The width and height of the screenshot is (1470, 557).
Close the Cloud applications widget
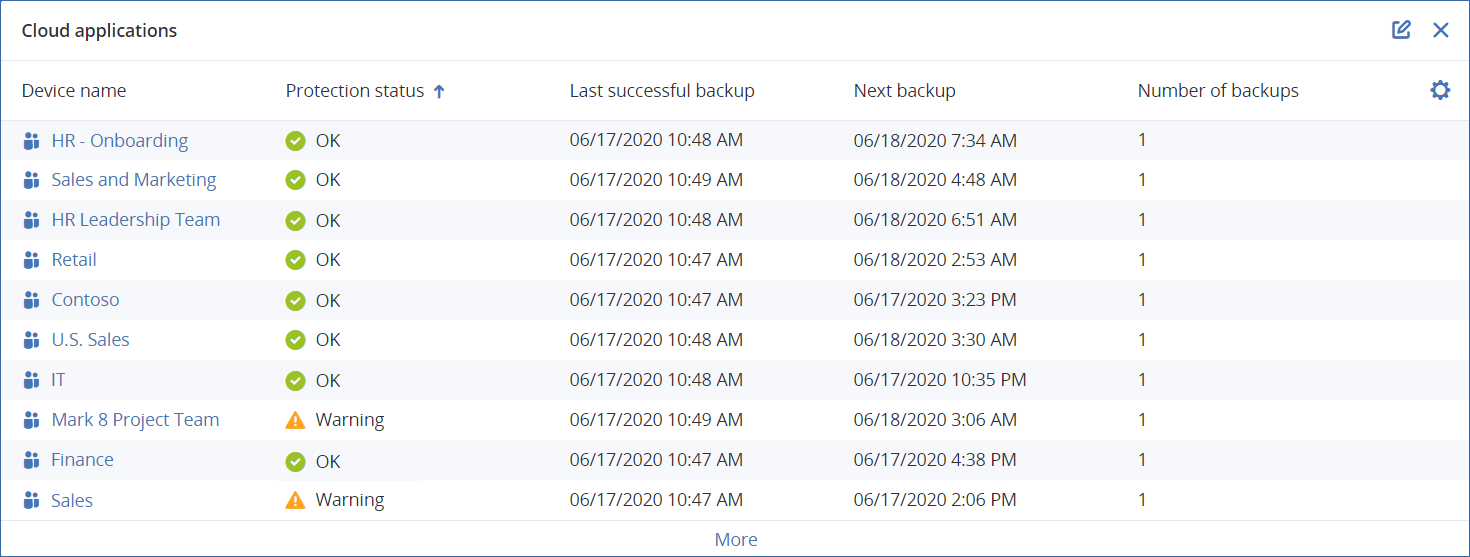[1441, 30]
